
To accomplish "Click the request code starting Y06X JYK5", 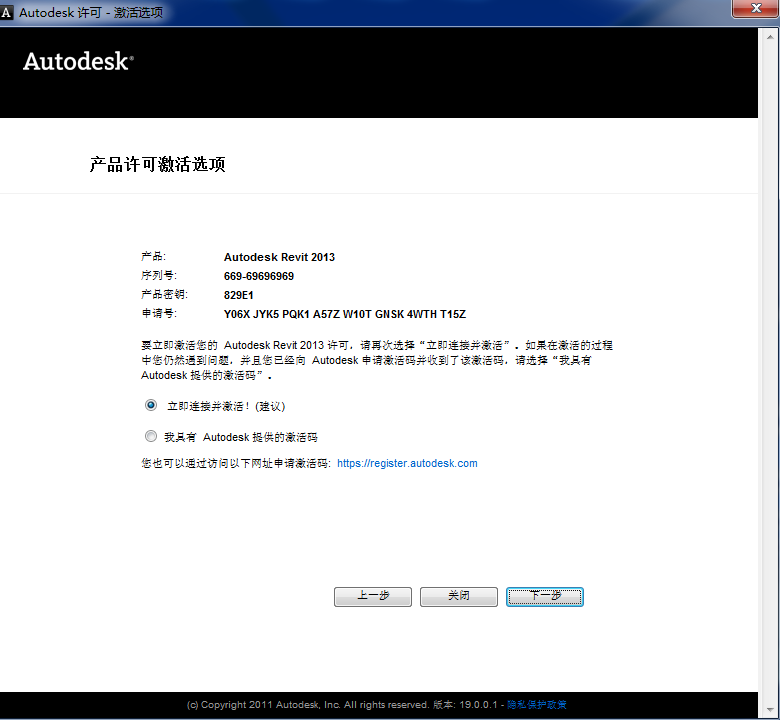I will [345, 314].
